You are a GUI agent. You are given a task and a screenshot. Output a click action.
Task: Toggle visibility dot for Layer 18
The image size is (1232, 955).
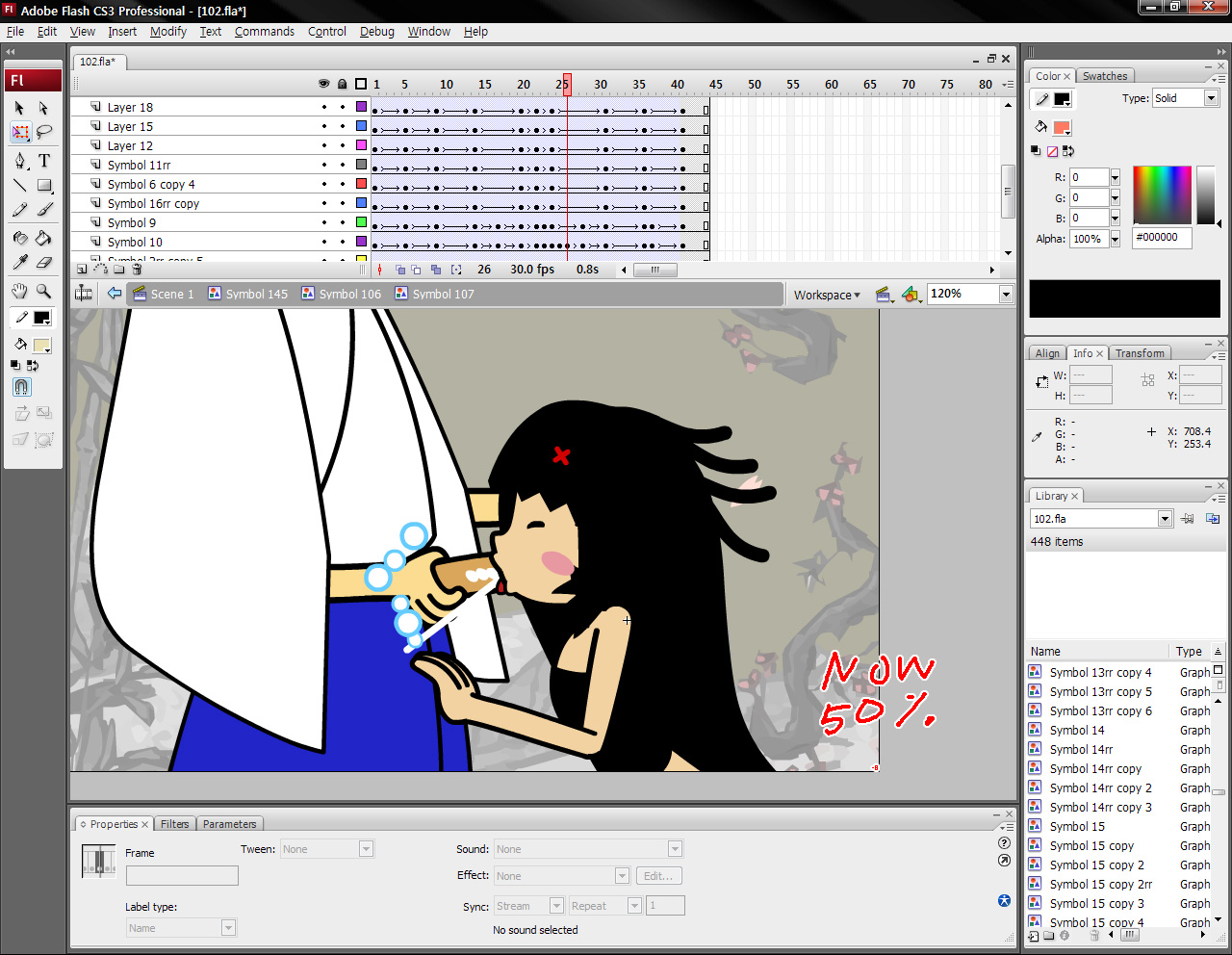pyautogui.click(x=324, y=107)
